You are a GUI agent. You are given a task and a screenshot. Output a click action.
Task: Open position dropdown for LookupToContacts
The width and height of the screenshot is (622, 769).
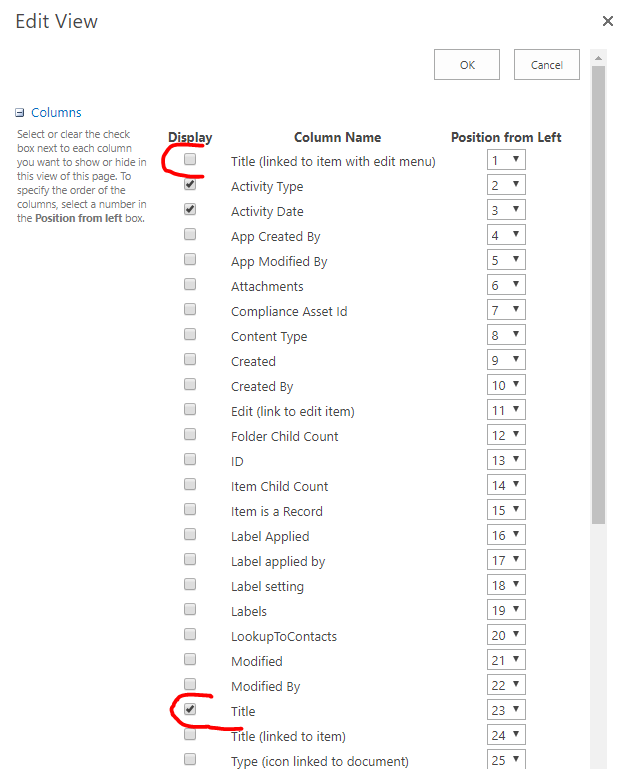(x=506, y=636)
